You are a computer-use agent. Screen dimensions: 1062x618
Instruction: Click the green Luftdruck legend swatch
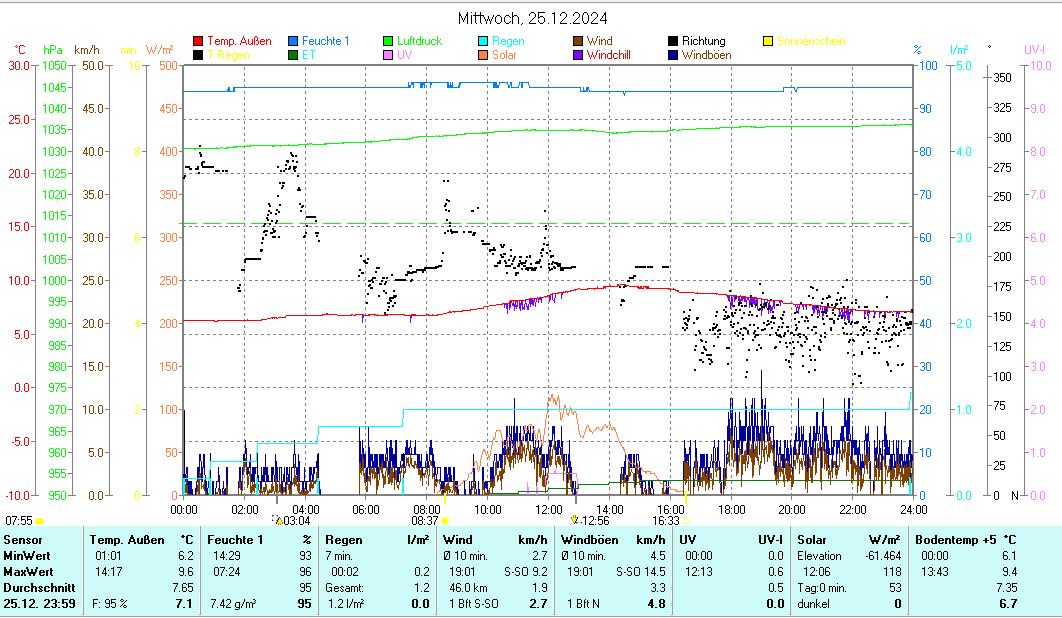pos(387,41)
